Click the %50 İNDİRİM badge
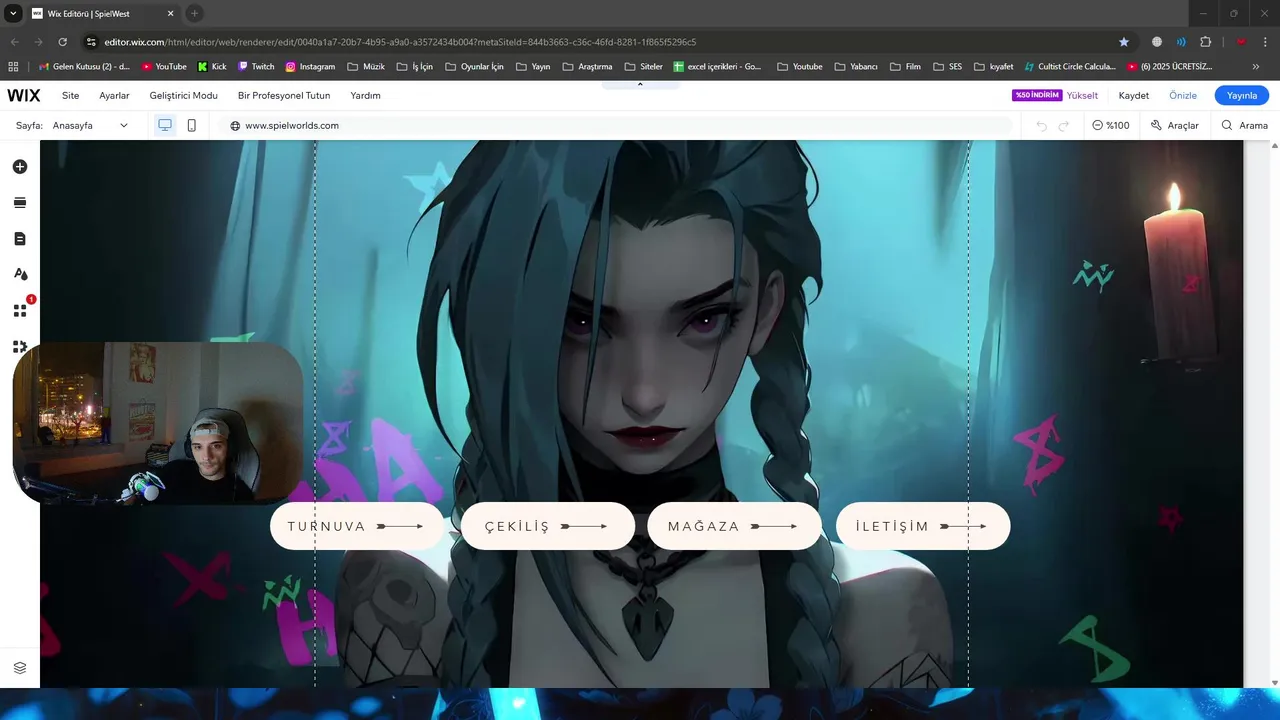Image resolution: width=1280 pixels, height=720 pixels. click(x=1037, y=95)
